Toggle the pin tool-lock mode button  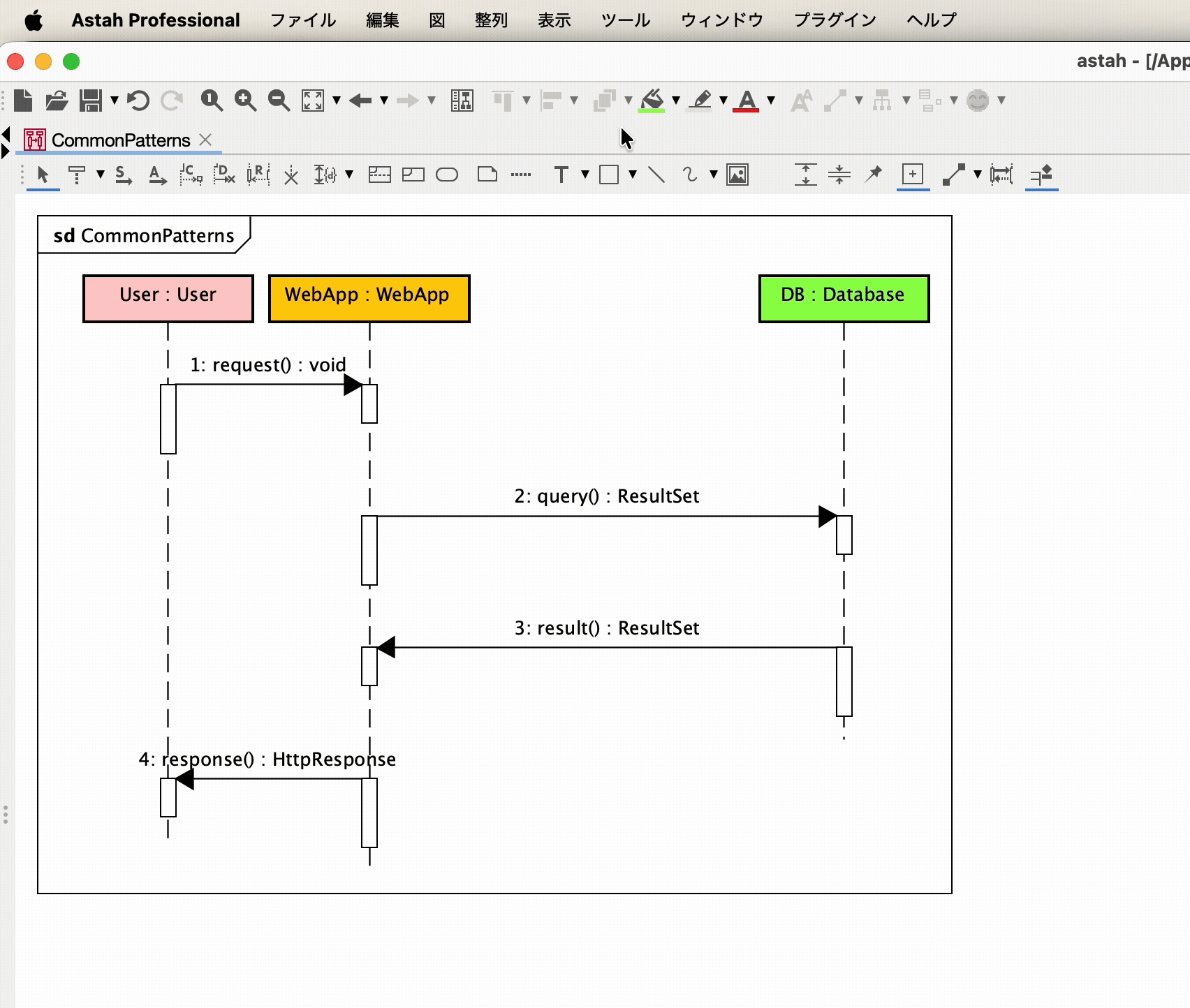tap(874, 174)
